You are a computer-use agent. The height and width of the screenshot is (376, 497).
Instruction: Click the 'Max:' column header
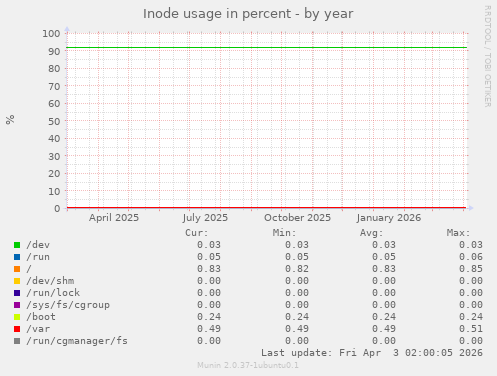pos(458,233)
